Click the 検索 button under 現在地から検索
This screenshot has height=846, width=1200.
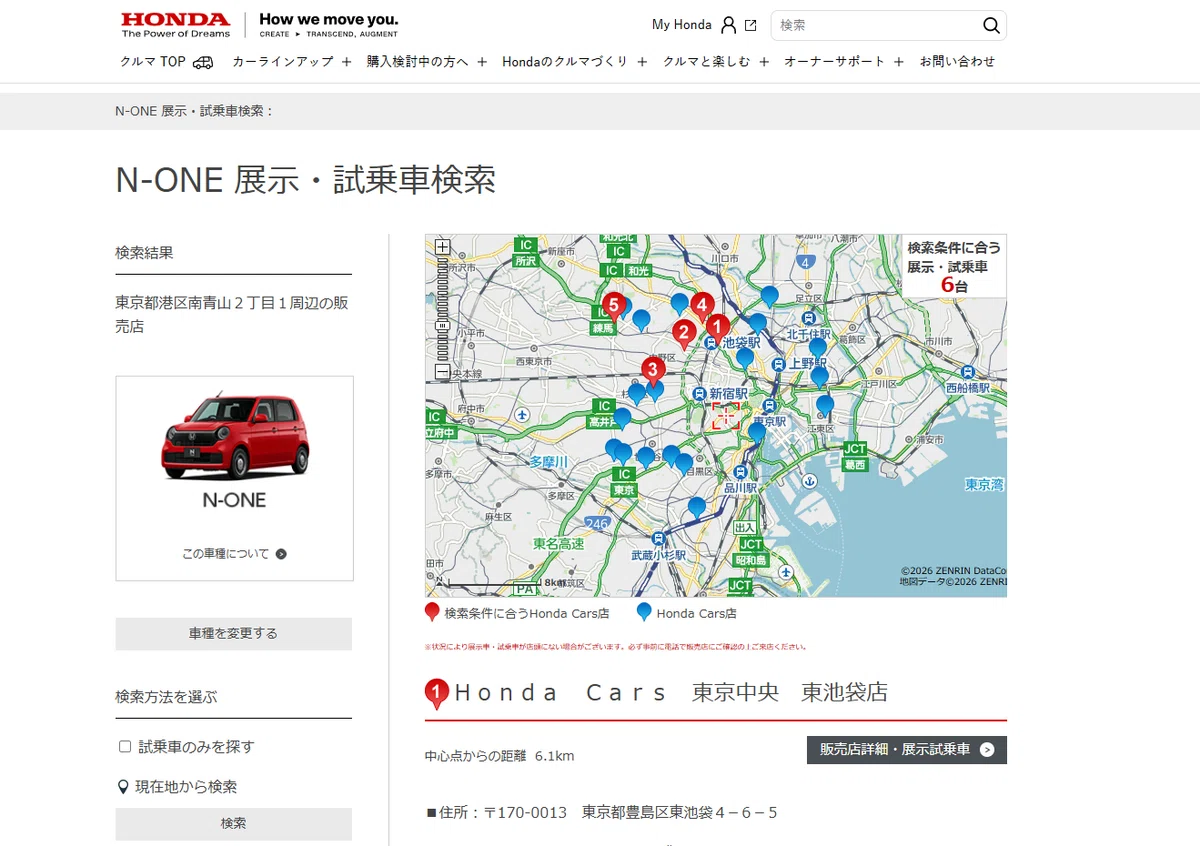point(234,824)
